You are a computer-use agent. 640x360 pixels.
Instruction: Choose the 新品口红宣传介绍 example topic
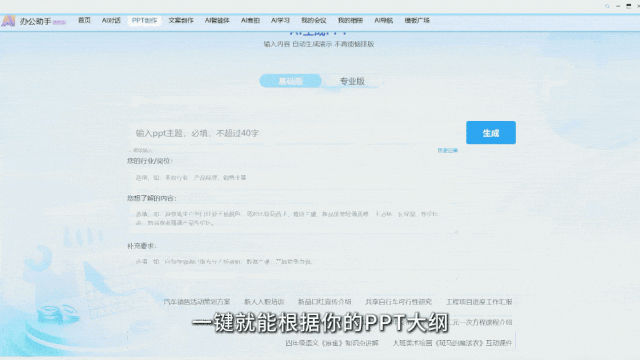tap(324, 302)
